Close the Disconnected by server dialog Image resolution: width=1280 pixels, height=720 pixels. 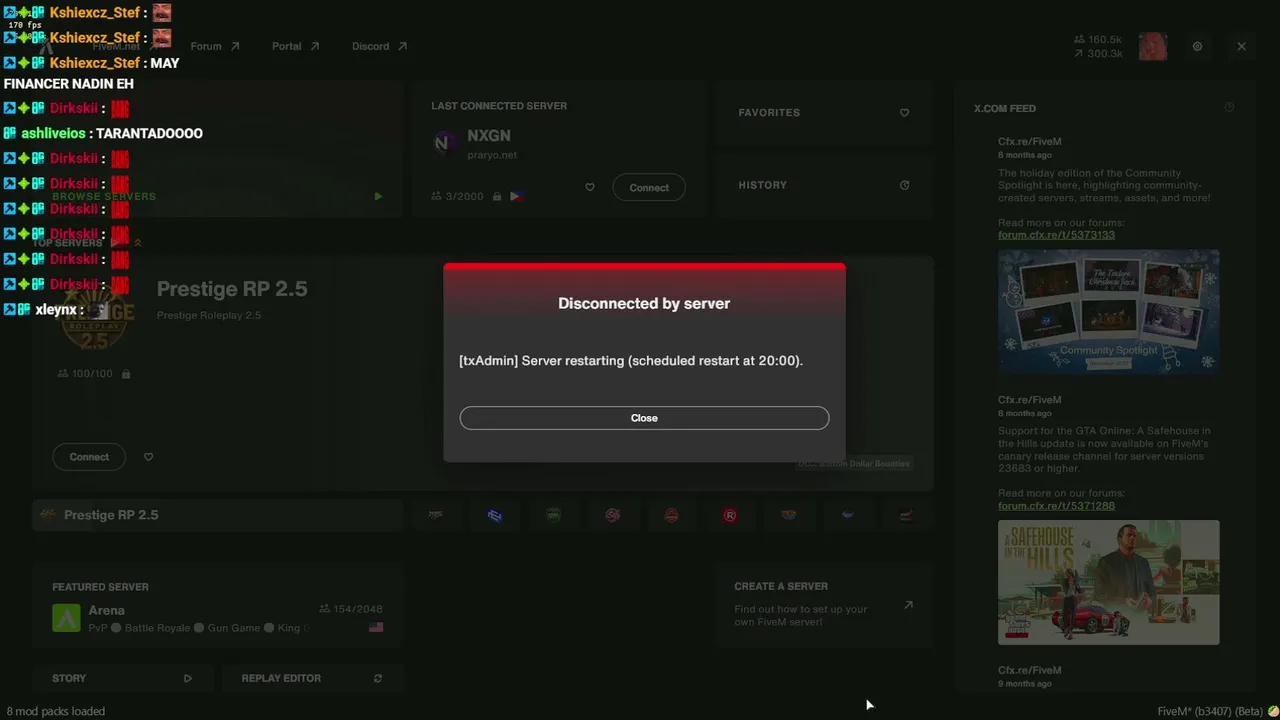coord(644,418)
